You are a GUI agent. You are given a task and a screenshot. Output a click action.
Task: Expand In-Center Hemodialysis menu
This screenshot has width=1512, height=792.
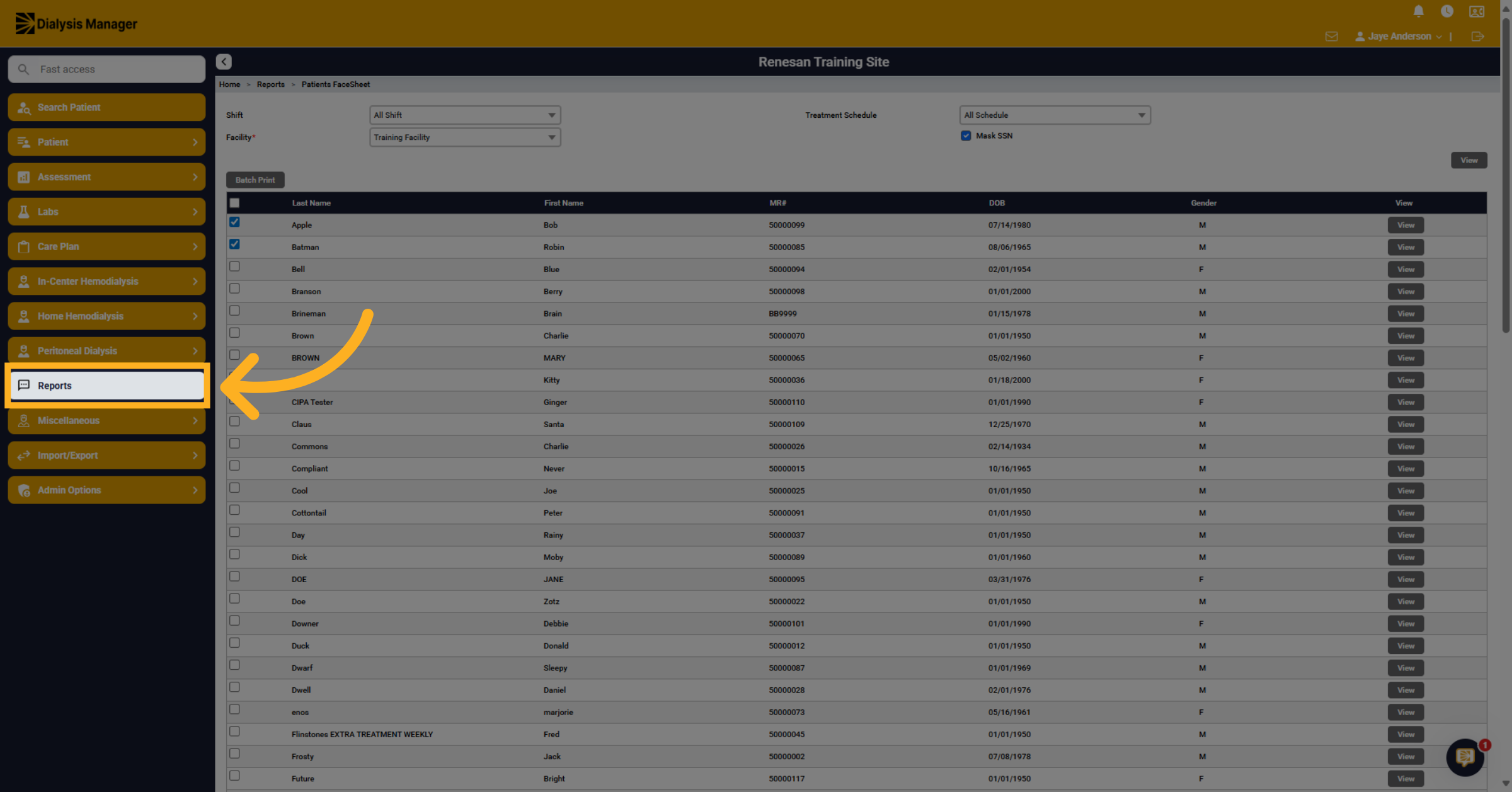106,281
